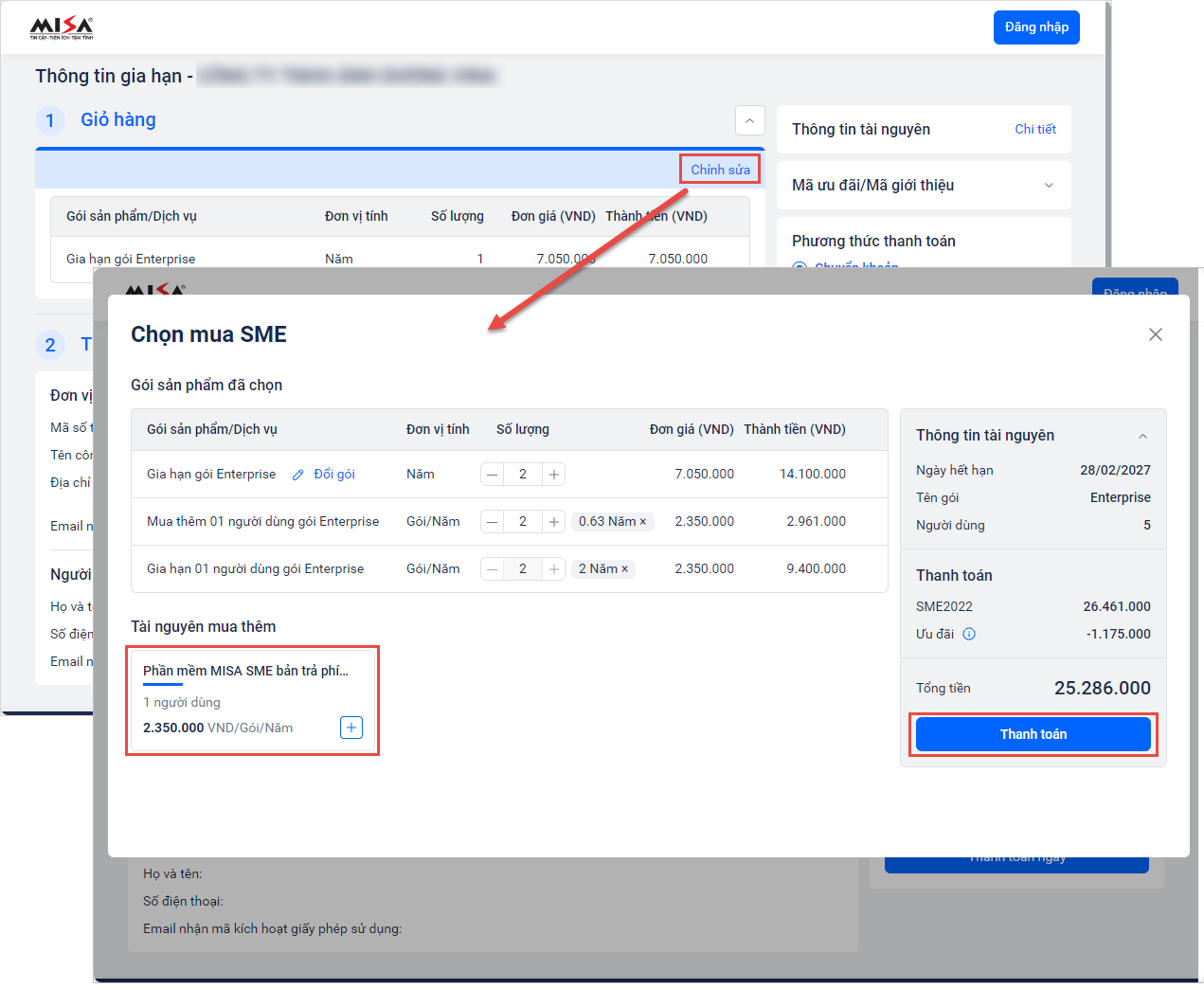Click the pencil icon beside Đổi gói

point(298,475)
